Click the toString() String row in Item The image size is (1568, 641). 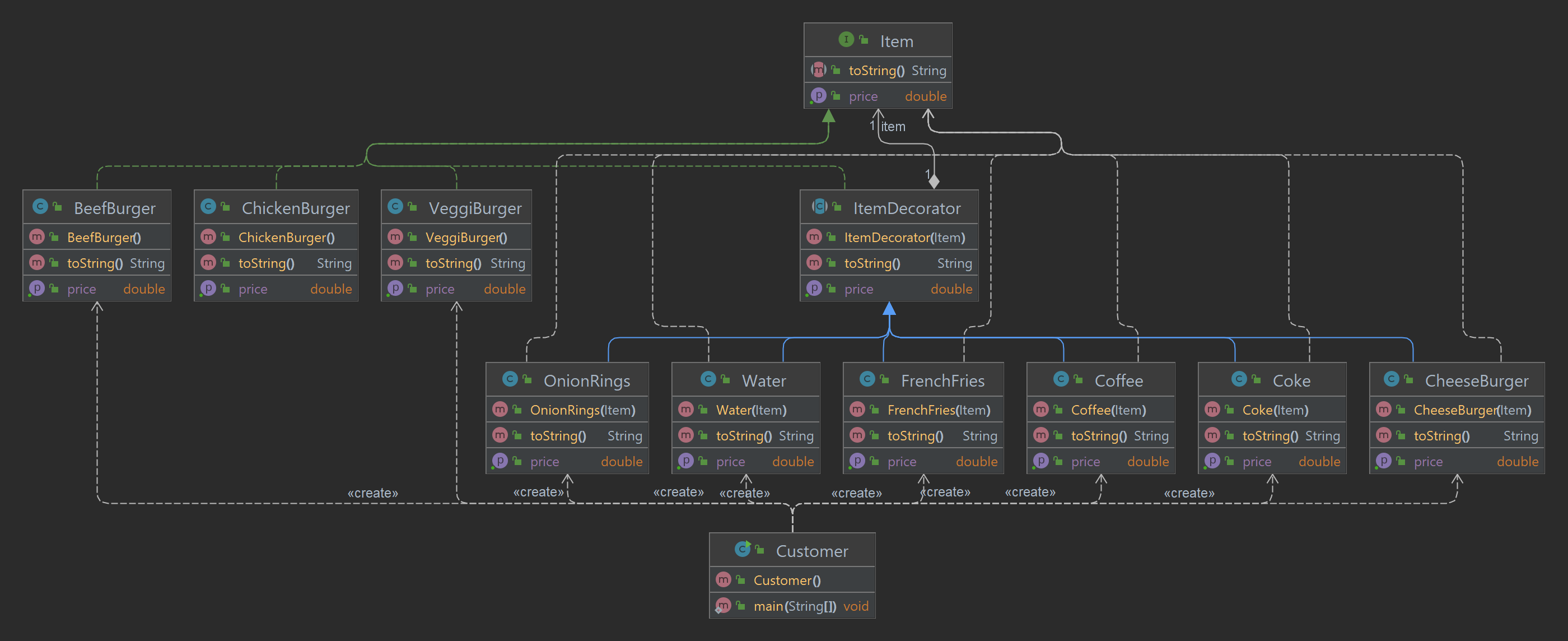click(876, 71)
